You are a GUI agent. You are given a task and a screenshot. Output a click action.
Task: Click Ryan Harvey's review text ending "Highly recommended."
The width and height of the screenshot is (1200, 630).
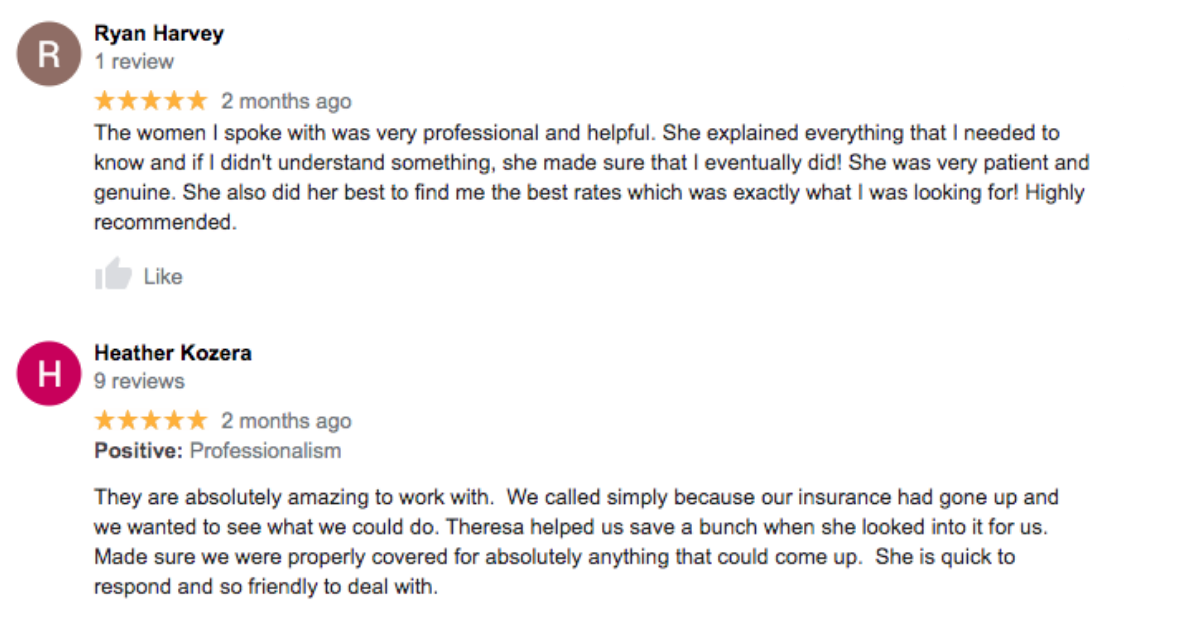590,178
